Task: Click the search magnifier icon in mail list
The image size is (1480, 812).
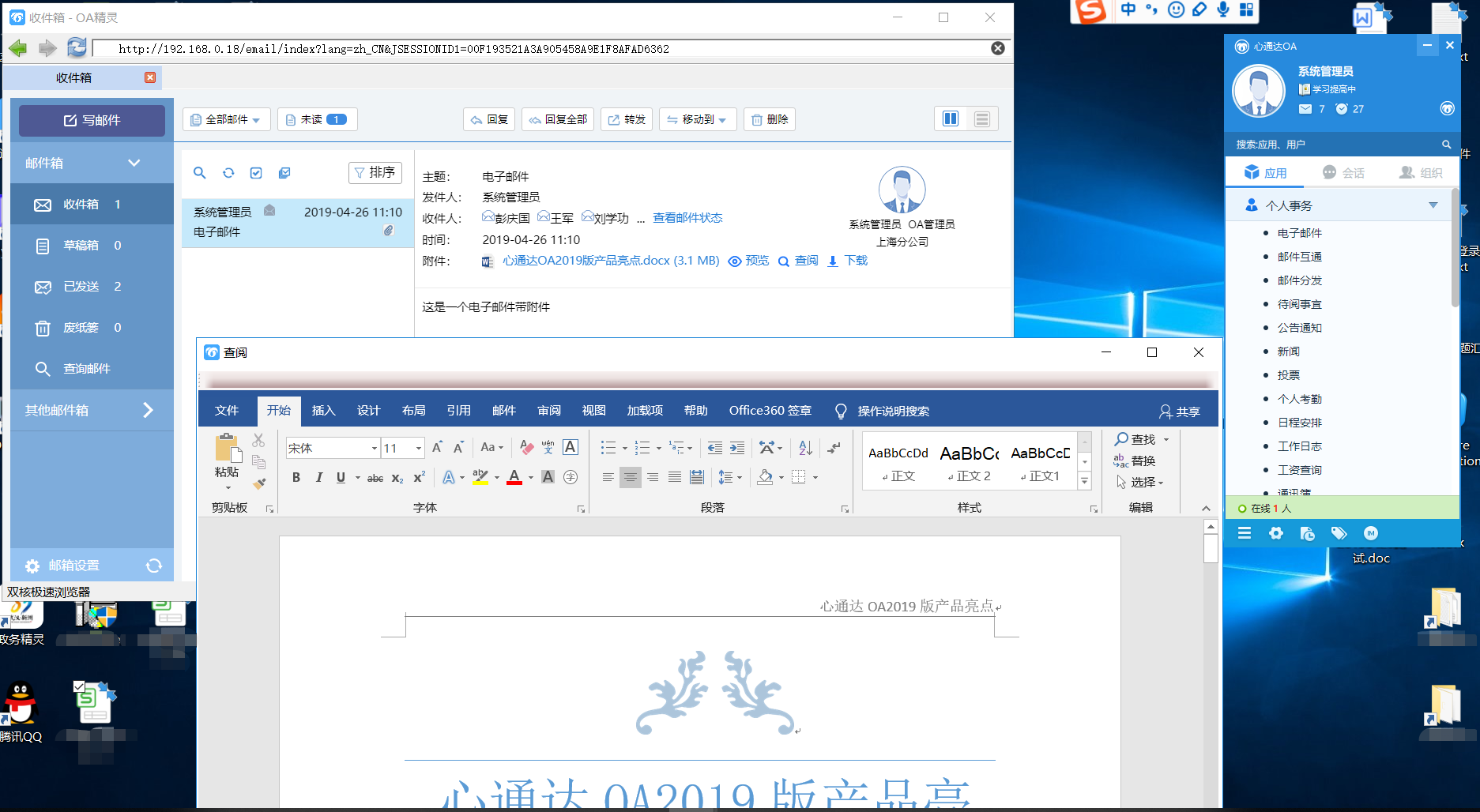Action: [x=200, y=172]
